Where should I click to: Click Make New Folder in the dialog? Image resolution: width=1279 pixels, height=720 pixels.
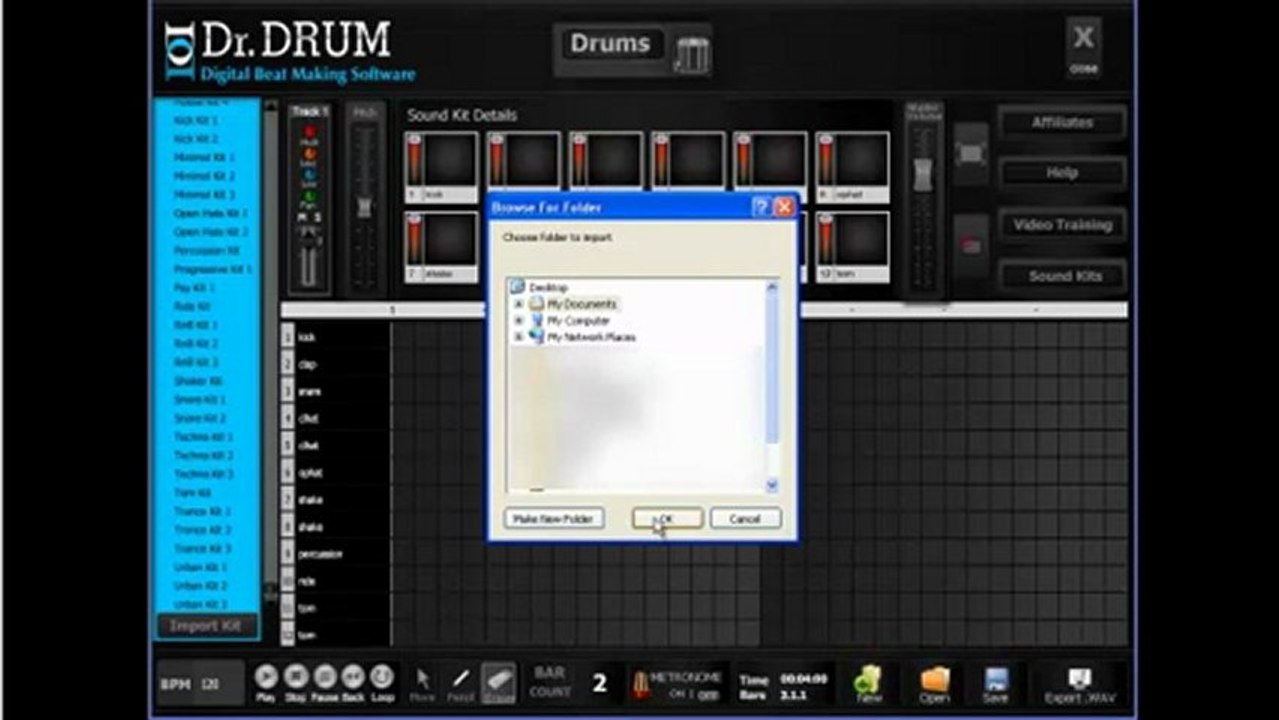[x=554, y=519]
